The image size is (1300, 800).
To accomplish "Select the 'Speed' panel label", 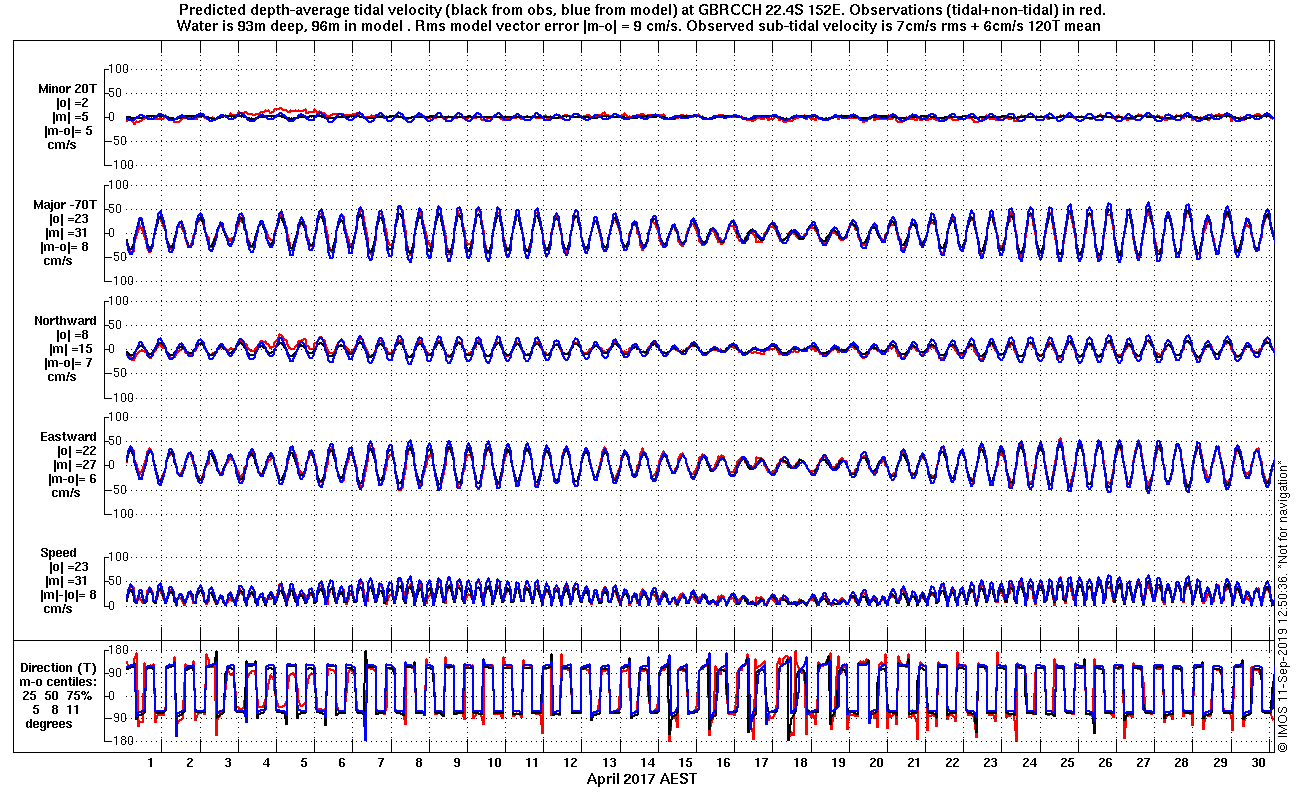I will coord(58,553).
